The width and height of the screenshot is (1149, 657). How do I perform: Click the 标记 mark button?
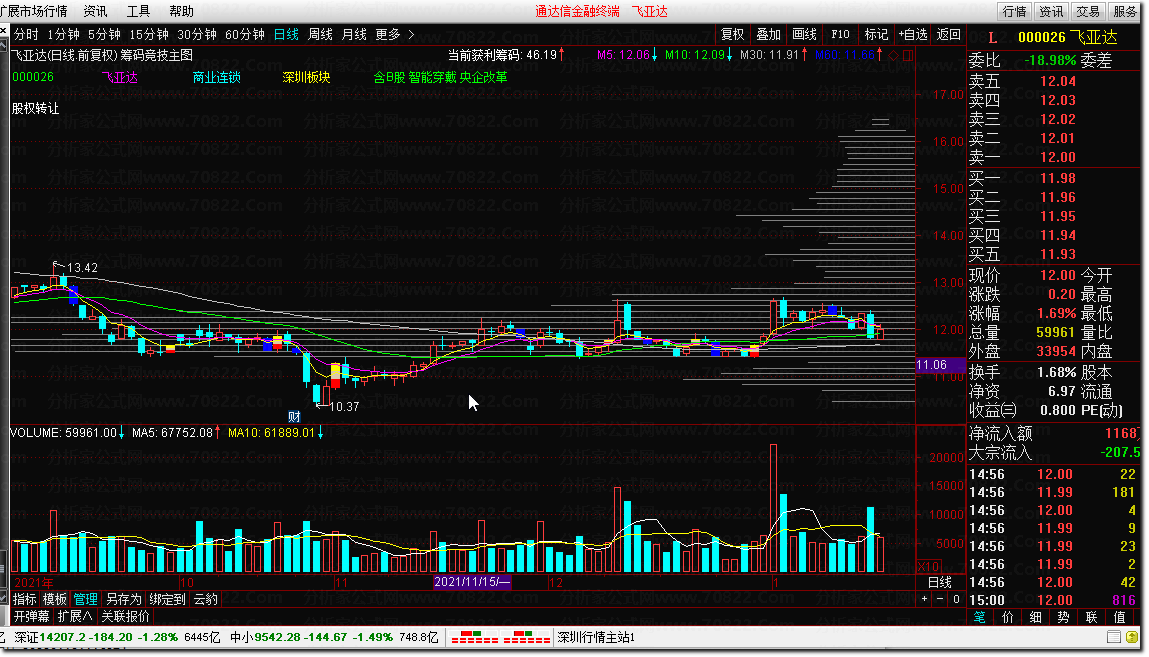coord(876,34)
